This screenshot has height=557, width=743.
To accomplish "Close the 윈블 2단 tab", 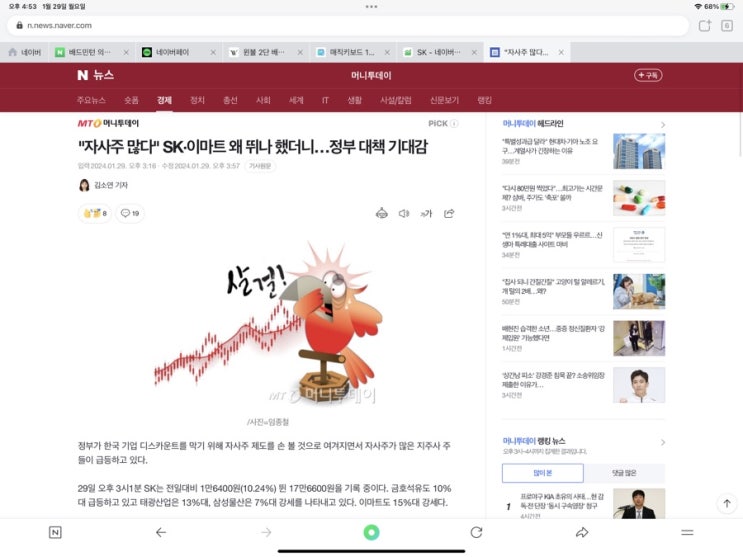I will click(300, 53).
